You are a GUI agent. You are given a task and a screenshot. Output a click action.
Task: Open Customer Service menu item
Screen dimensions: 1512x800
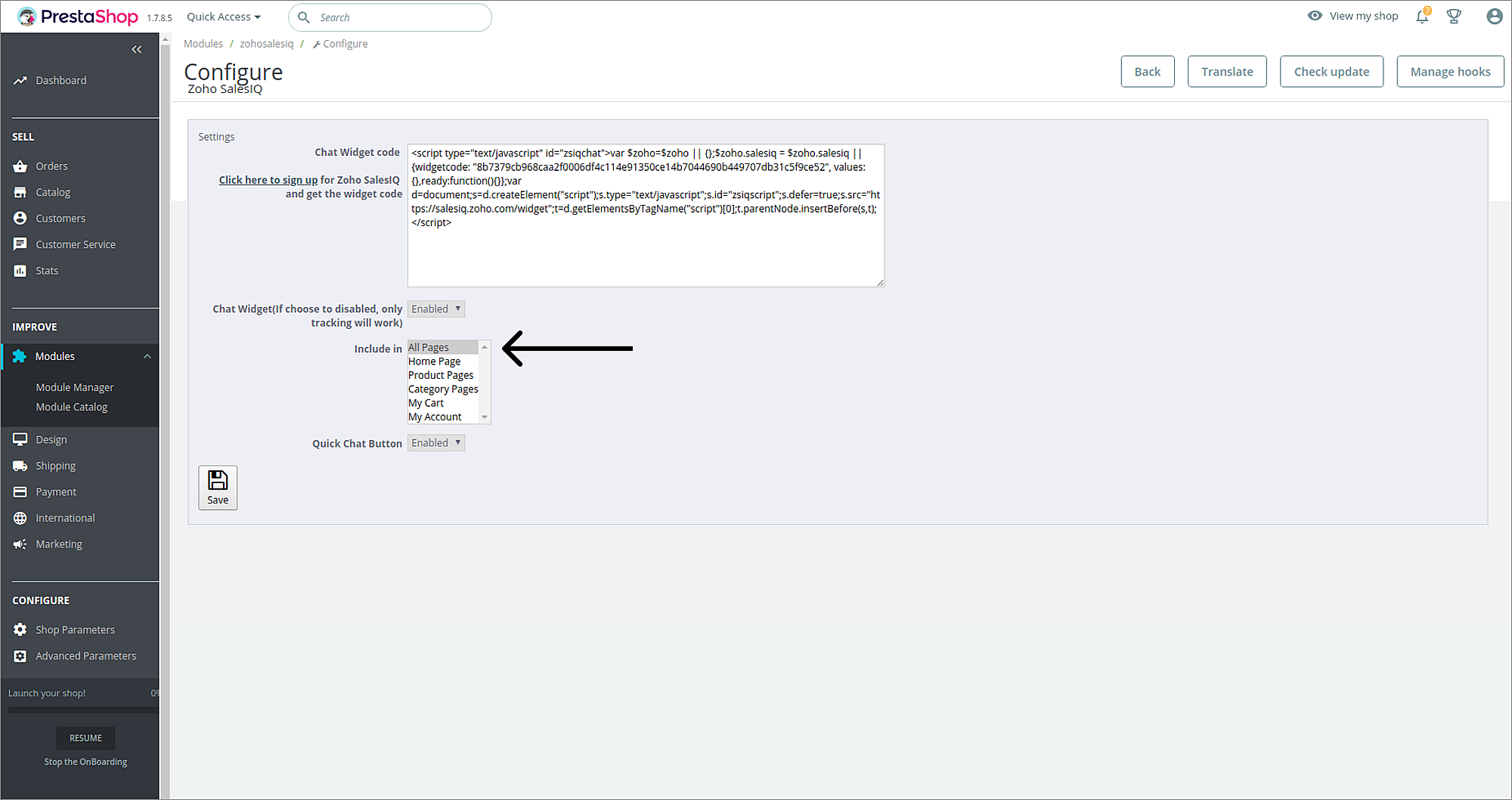pos(76,244)
